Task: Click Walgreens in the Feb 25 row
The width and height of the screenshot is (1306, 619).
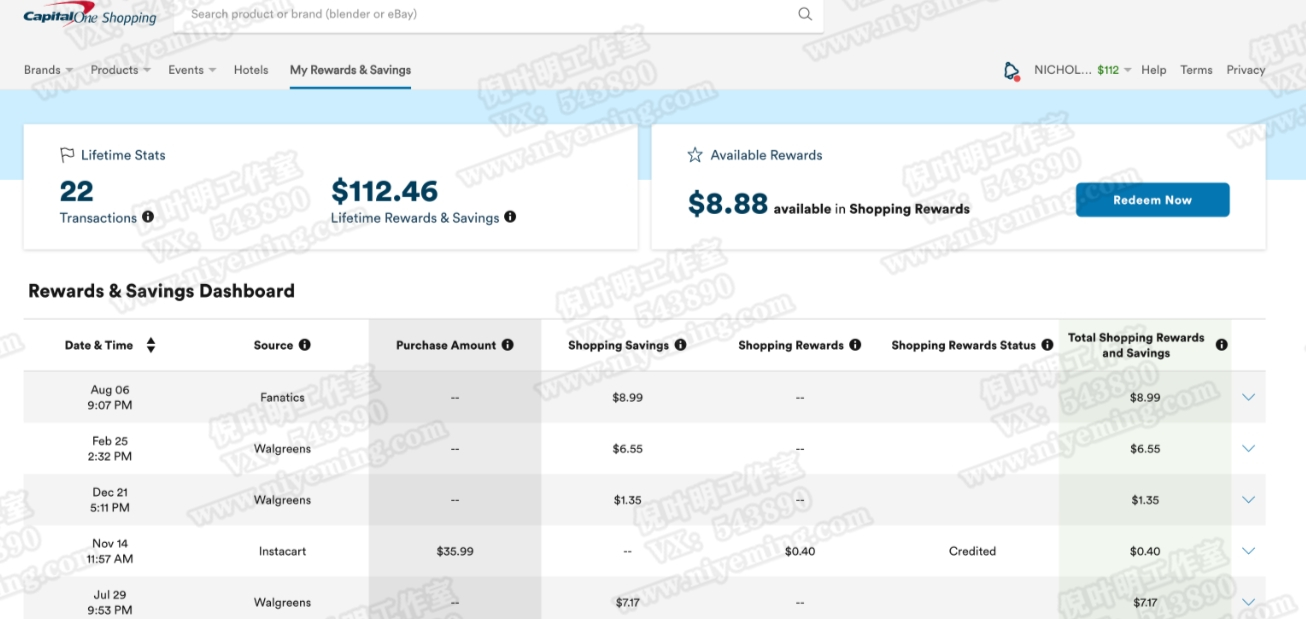Action: 283,449
